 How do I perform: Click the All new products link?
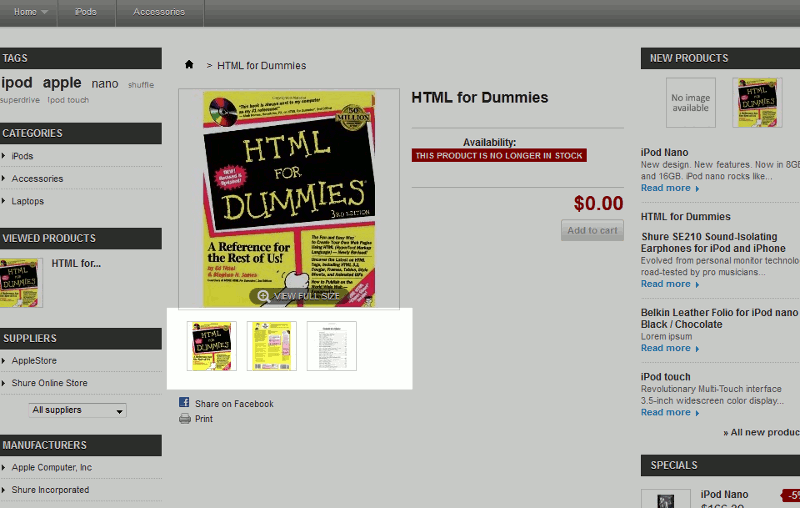coord(761,432)
